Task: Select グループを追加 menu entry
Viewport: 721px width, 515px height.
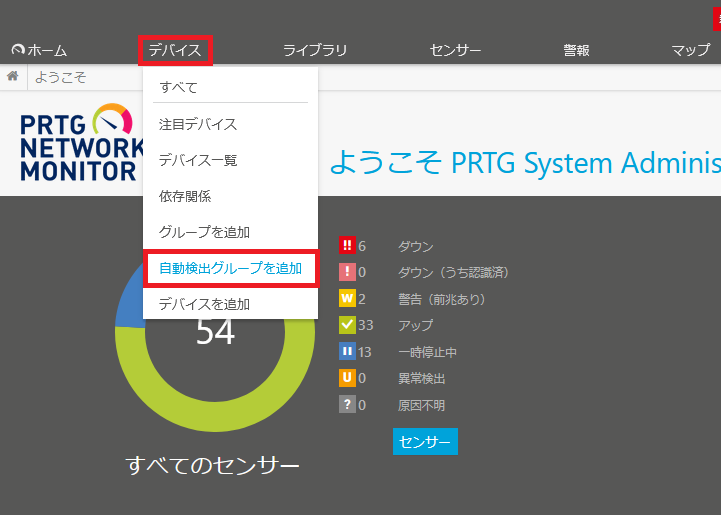Action: (x=230, y=232)
